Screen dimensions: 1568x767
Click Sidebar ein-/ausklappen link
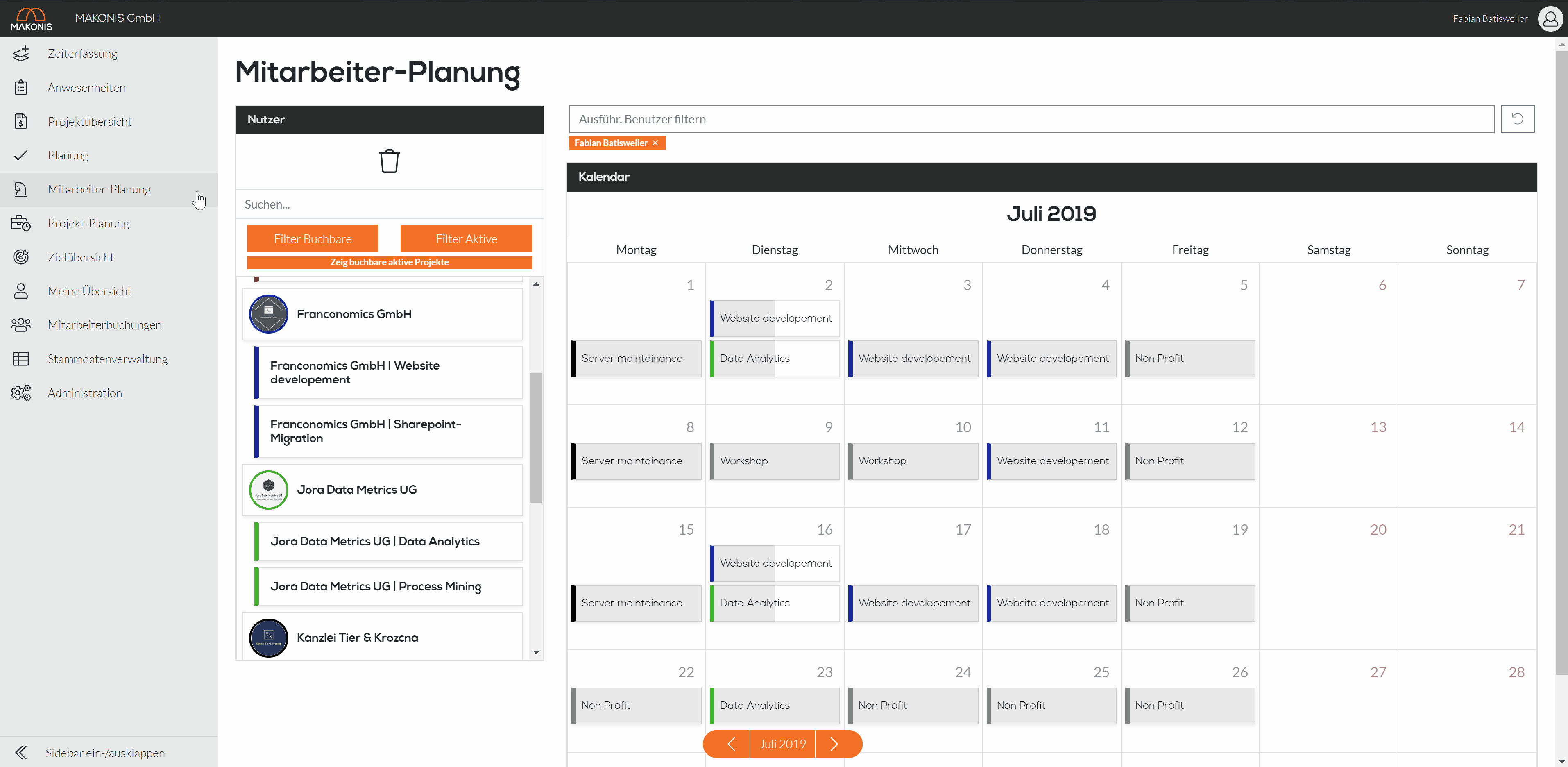(105, 753)
